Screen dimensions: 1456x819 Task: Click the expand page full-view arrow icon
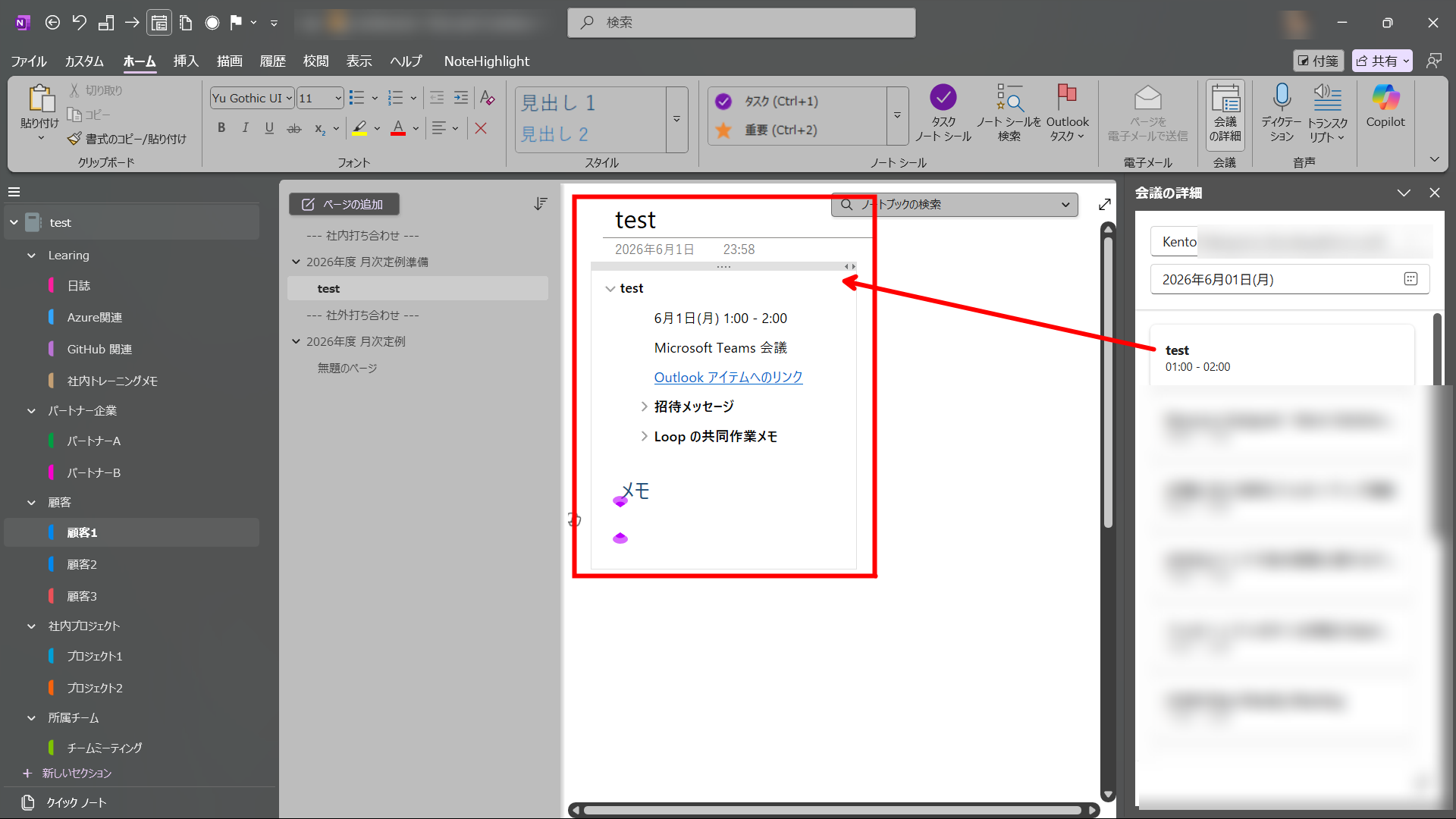pyautogui.click(x=1105, y=205)
